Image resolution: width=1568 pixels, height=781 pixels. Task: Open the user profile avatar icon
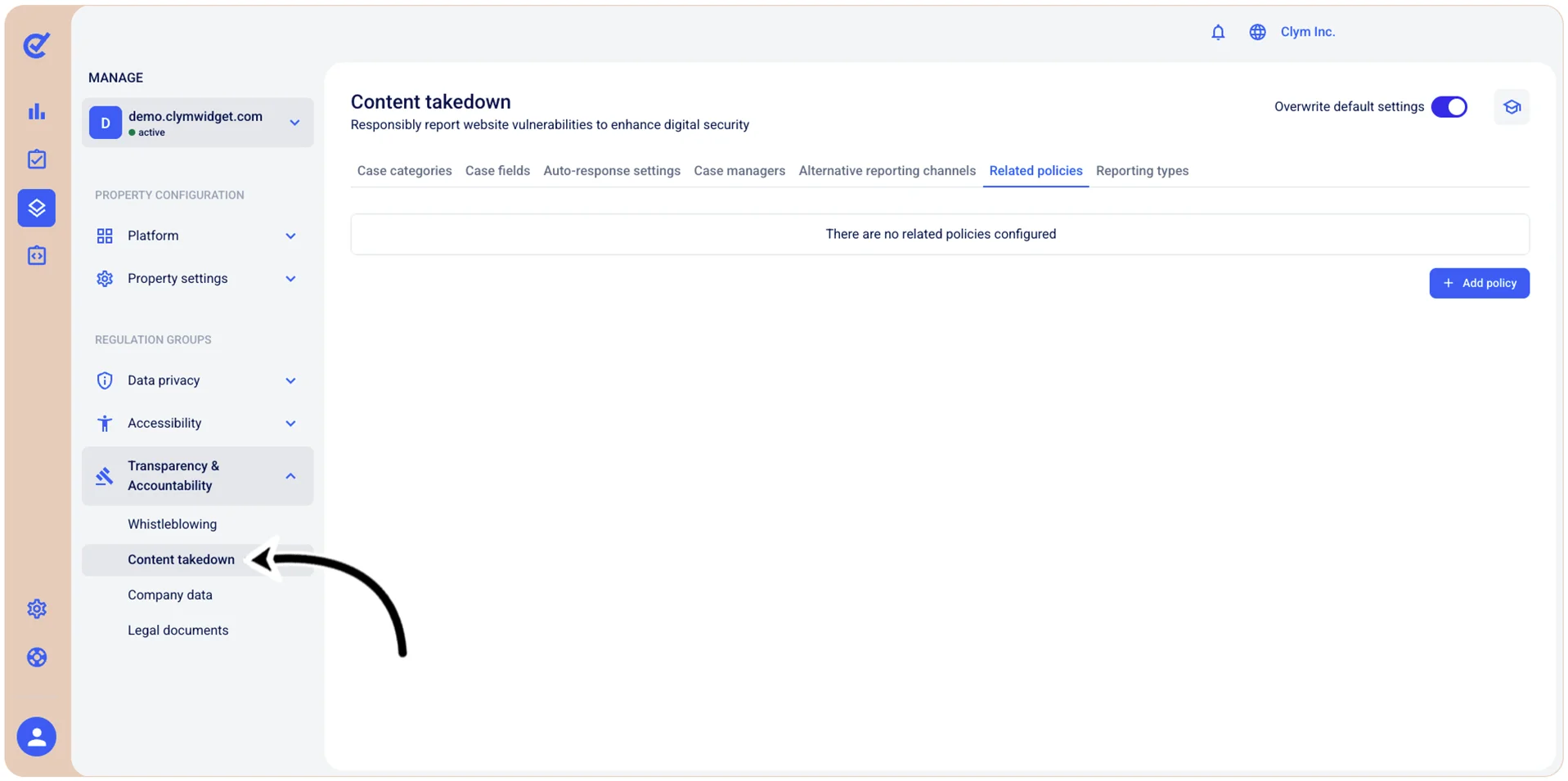37,737
